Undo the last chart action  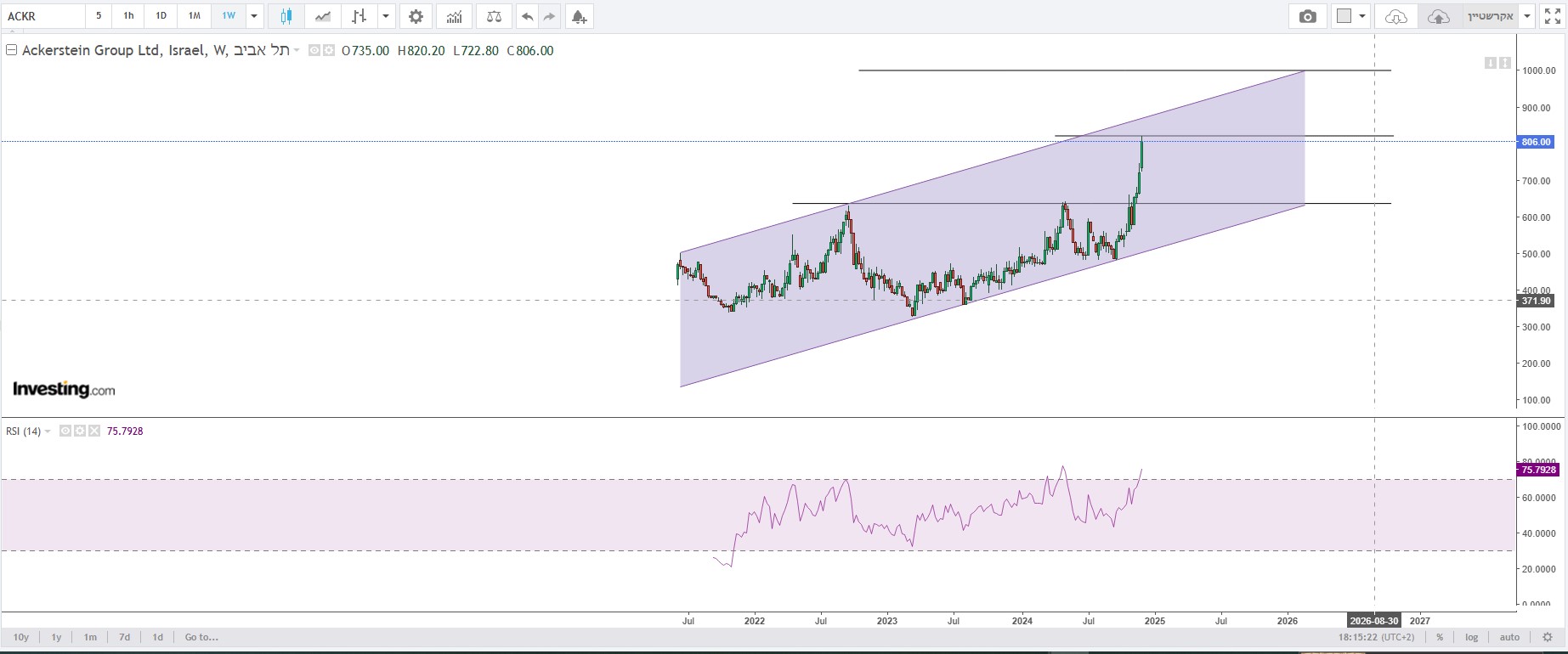pos(528,16)
